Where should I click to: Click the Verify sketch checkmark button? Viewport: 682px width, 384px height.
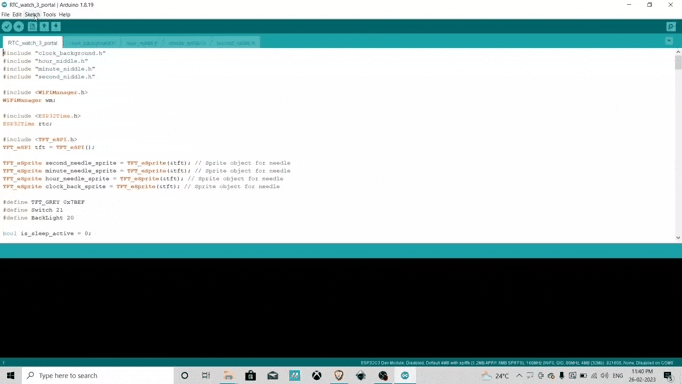[x=7, y=27]
